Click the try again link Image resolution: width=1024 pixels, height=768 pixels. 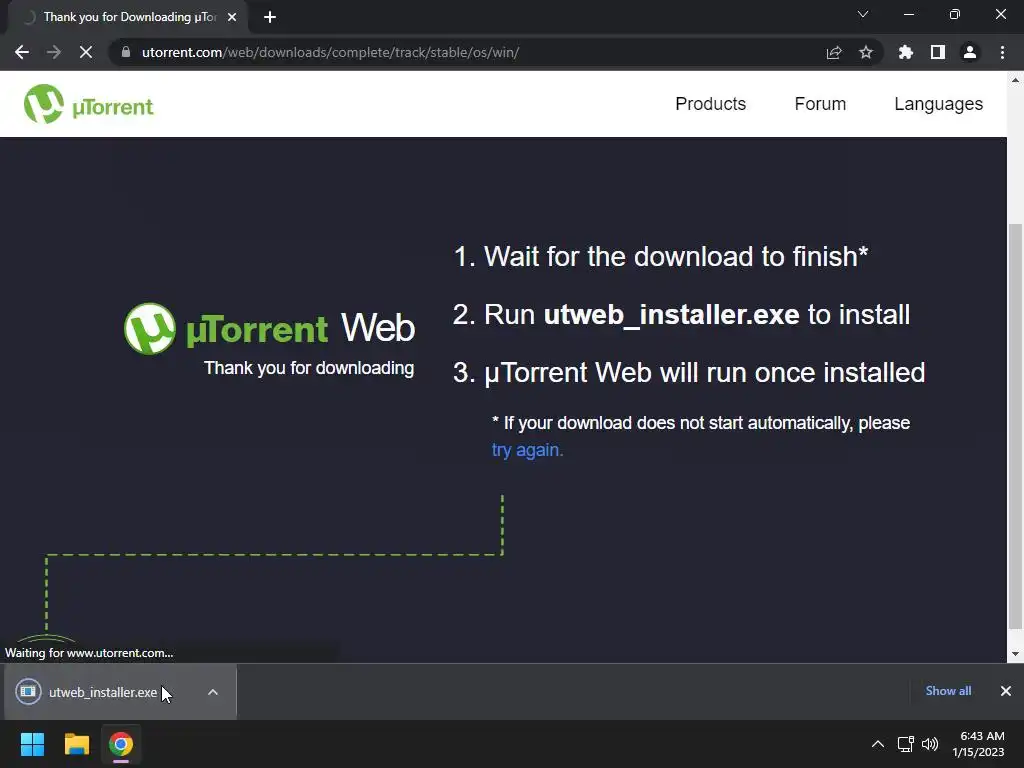pyautogui.click(x=527, y=450)
